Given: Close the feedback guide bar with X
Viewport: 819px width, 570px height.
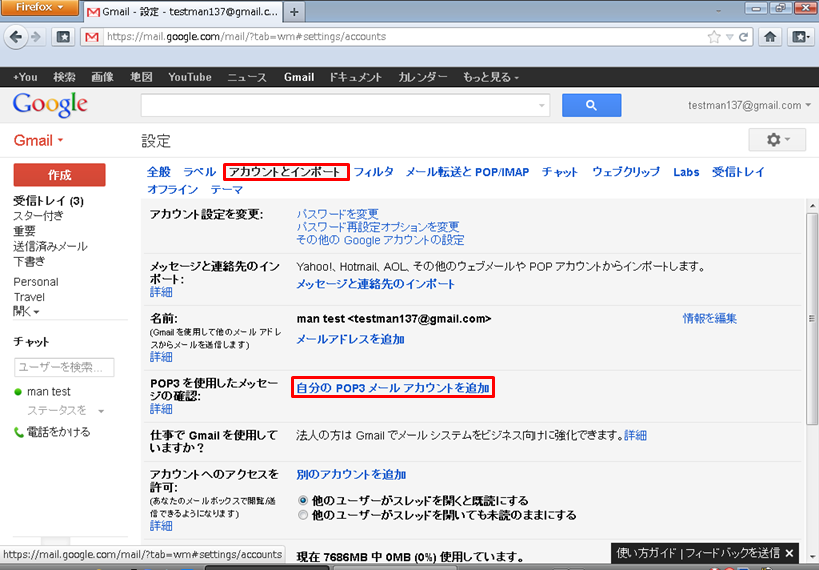Looking at the screenshot, I should point(789,553).
